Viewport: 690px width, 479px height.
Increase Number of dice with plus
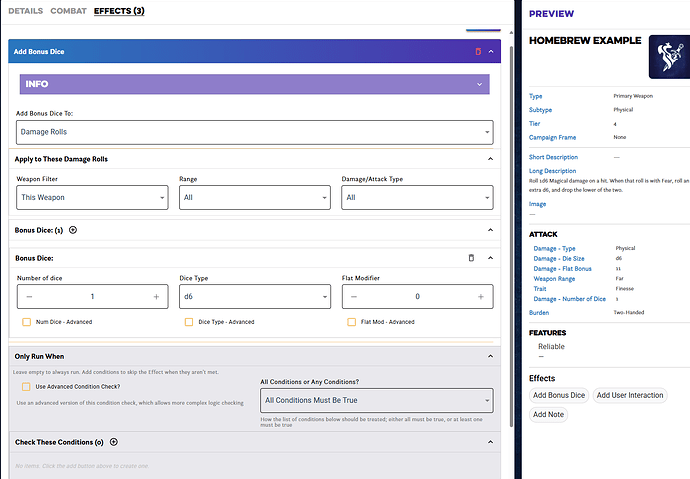pyautogui.click(x=156, y=296)
